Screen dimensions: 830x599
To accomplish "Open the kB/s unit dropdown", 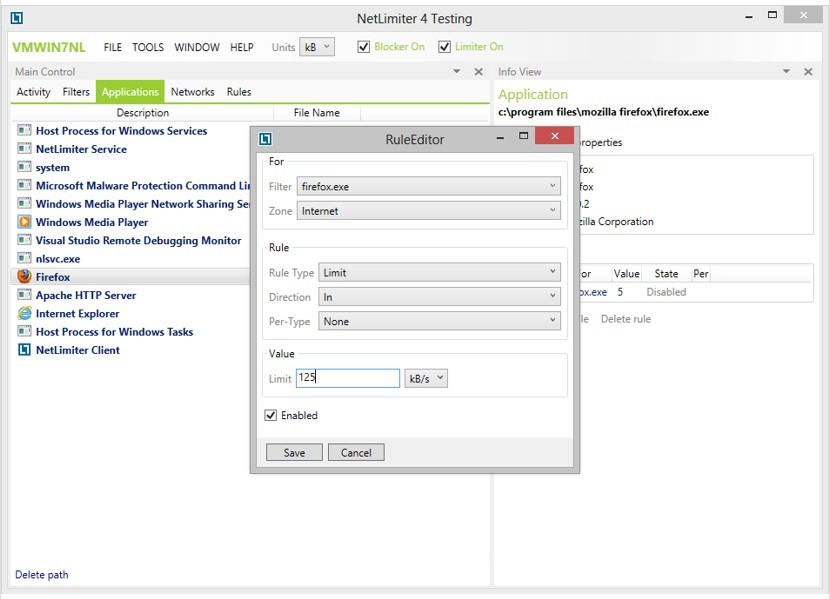I will pyautogui.click(x=425, y=379).
